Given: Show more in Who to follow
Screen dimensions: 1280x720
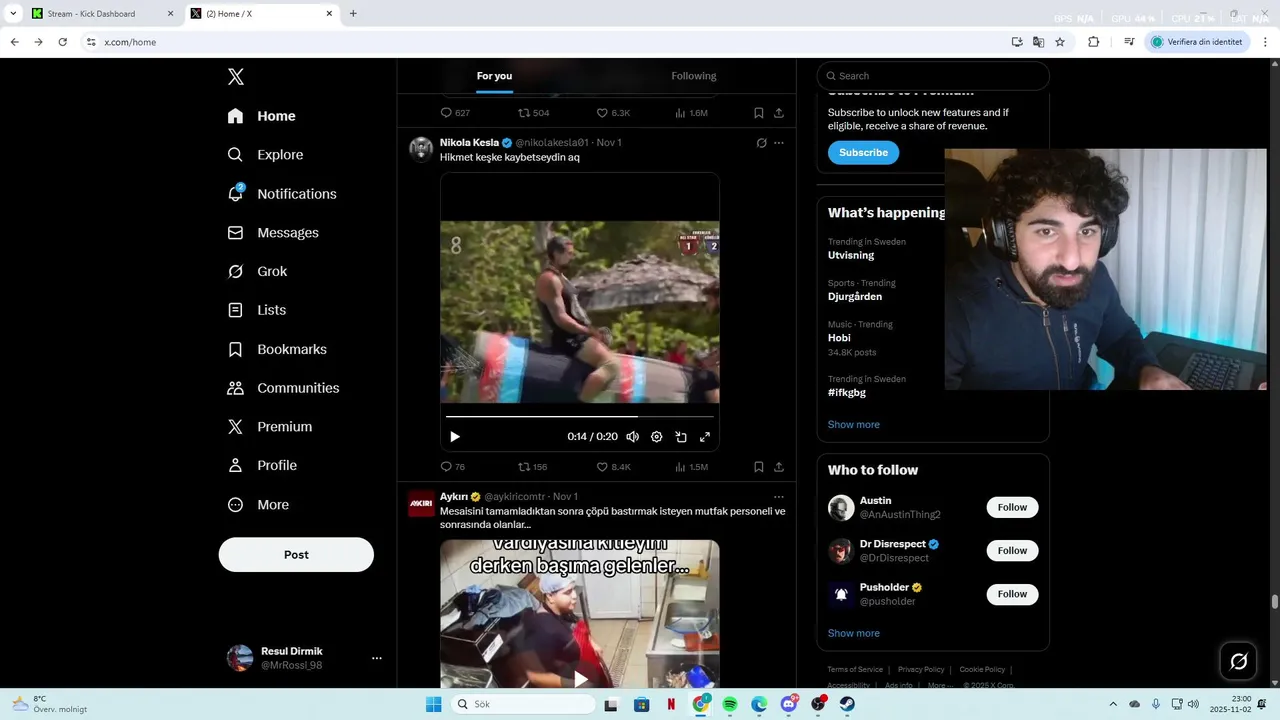Looking at the screenshot, I should [854, 634].
